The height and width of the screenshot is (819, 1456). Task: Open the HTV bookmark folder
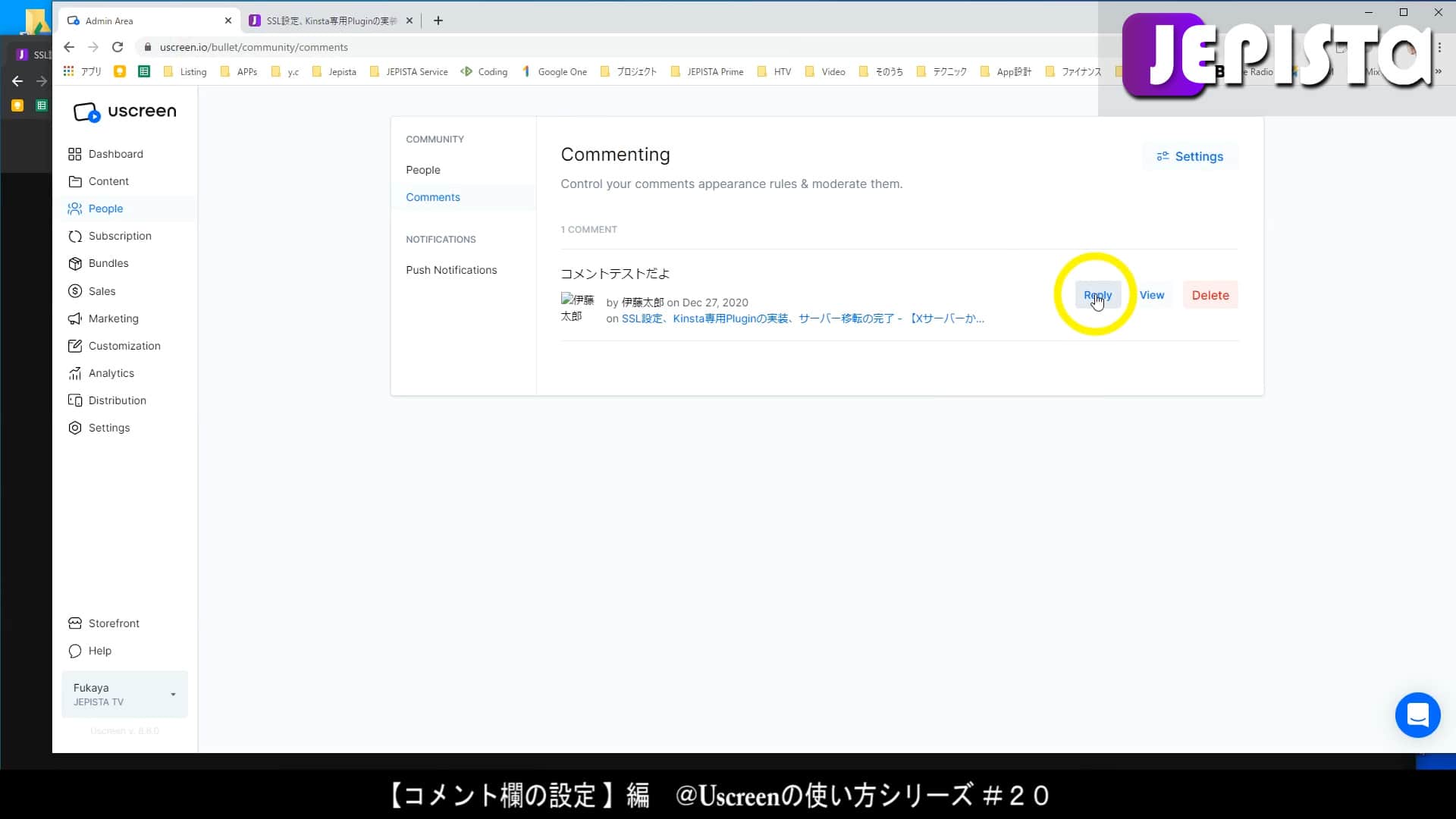click(x=774, y=71)
